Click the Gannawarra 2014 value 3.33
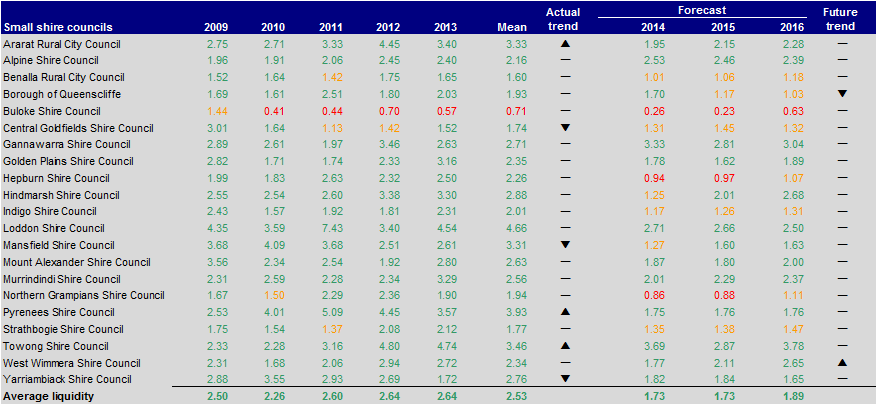The image size is (877, 405). tap(654, 144)
